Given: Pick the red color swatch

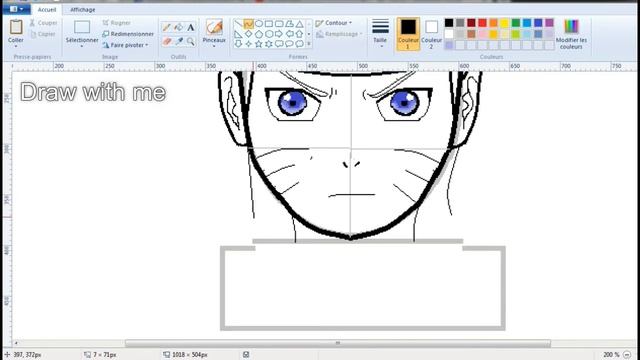Looking at the screenshot, I should click(x=482, y=22).
